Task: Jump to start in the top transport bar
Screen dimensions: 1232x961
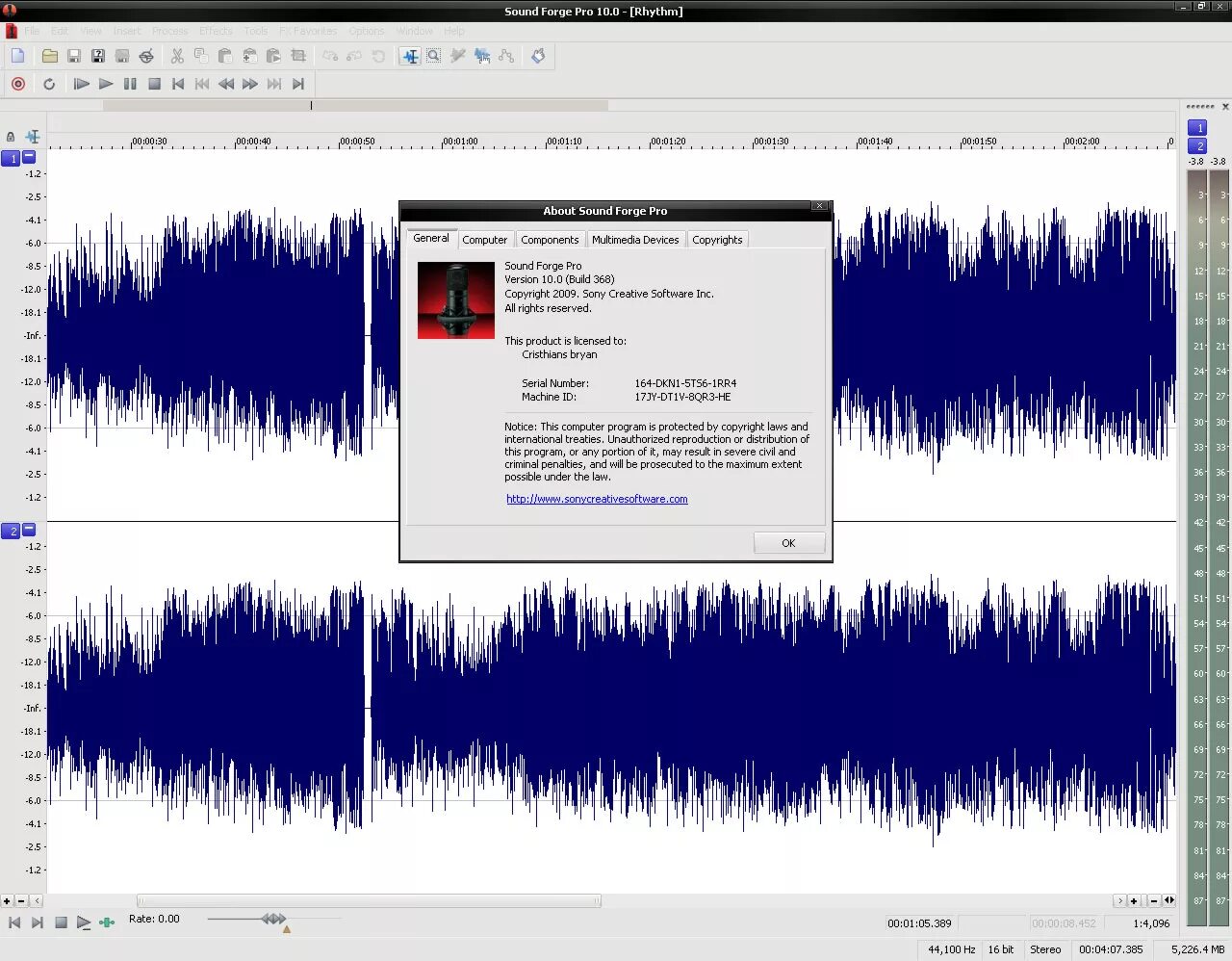Action: [178, 84]
